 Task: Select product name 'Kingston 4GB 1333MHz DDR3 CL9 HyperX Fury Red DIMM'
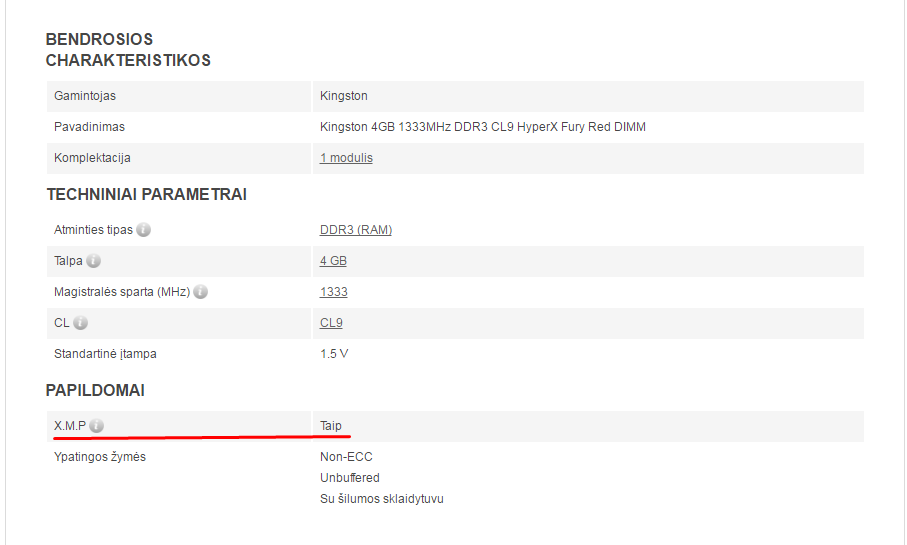click(483, 127)
